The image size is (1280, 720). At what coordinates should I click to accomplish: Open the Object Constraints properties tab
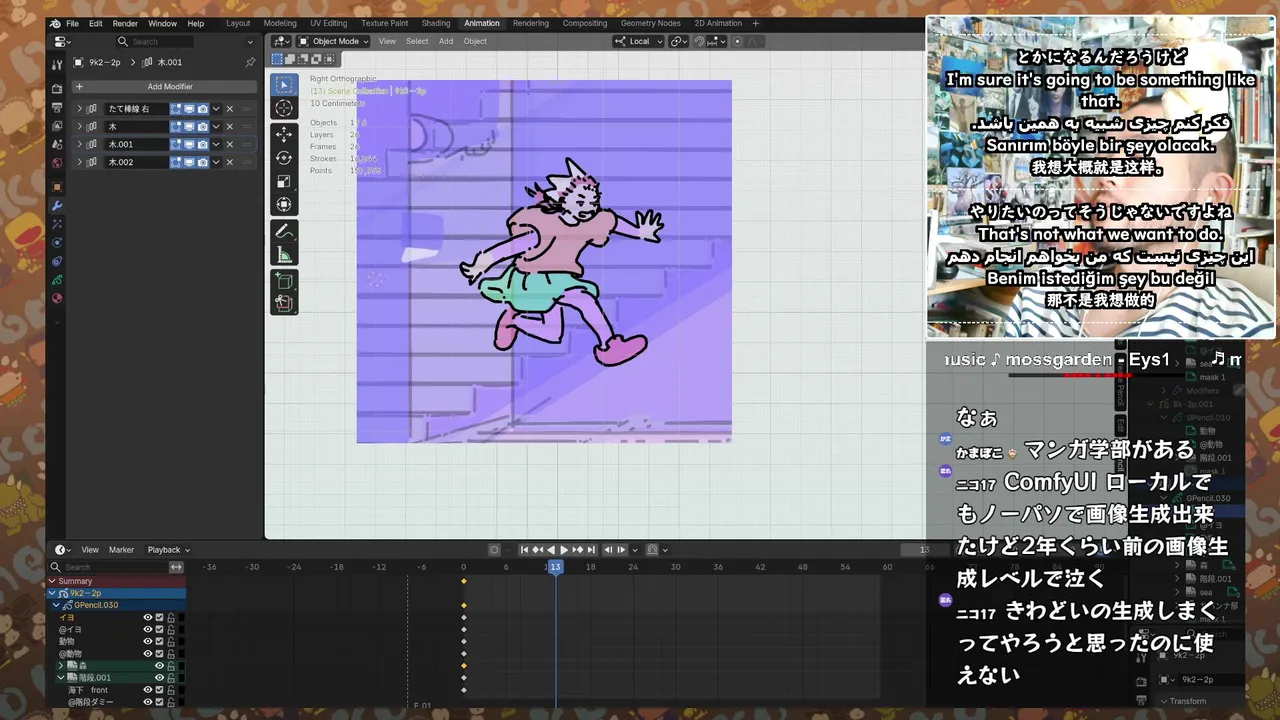tap(57, 261)
